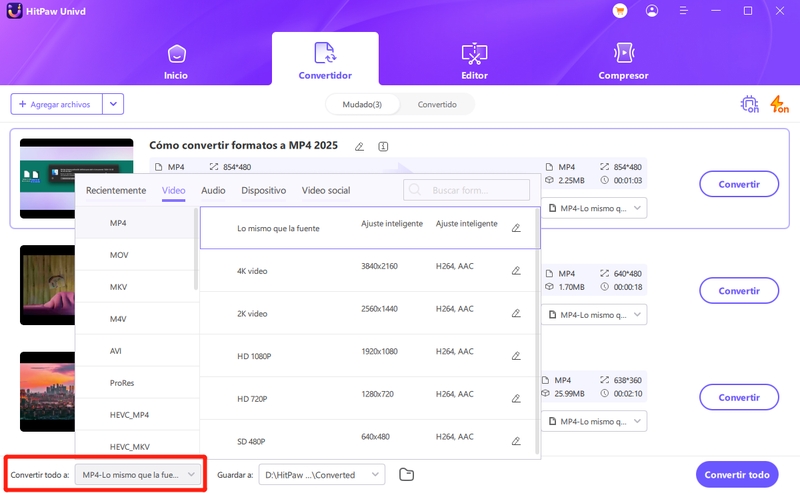The width and height of the screenshot is (800, 493).
Task: Choose MOV in the format list
Action: tap(135, 255)
